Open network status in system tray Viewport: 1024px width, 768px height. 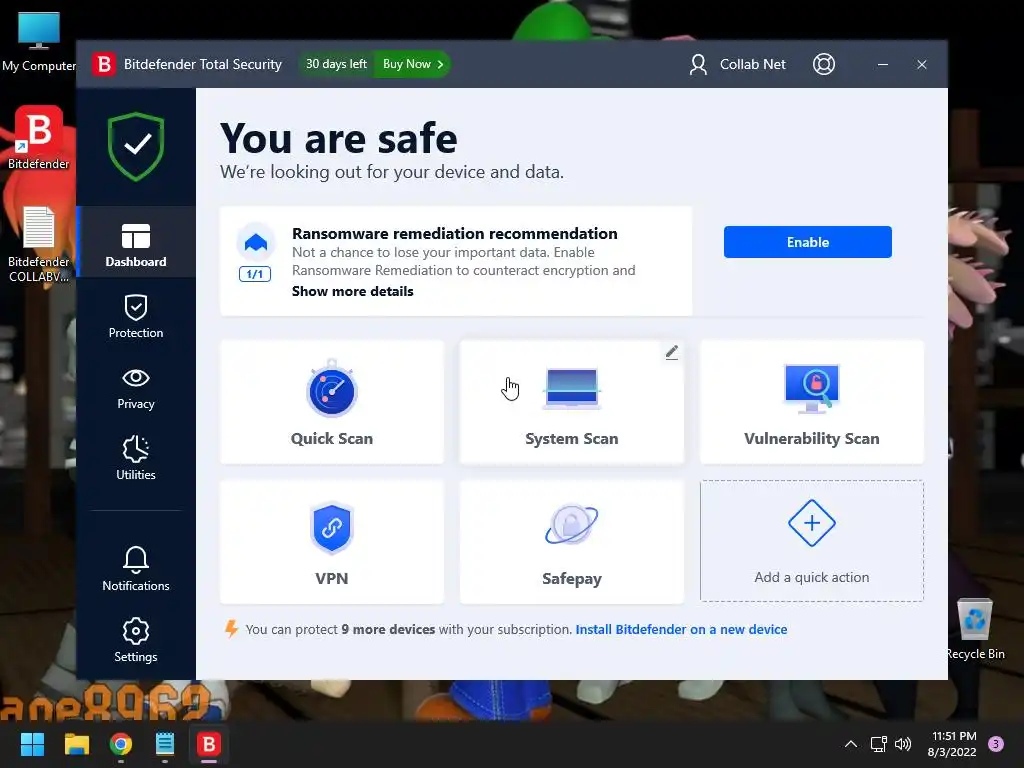coord(878,744)
